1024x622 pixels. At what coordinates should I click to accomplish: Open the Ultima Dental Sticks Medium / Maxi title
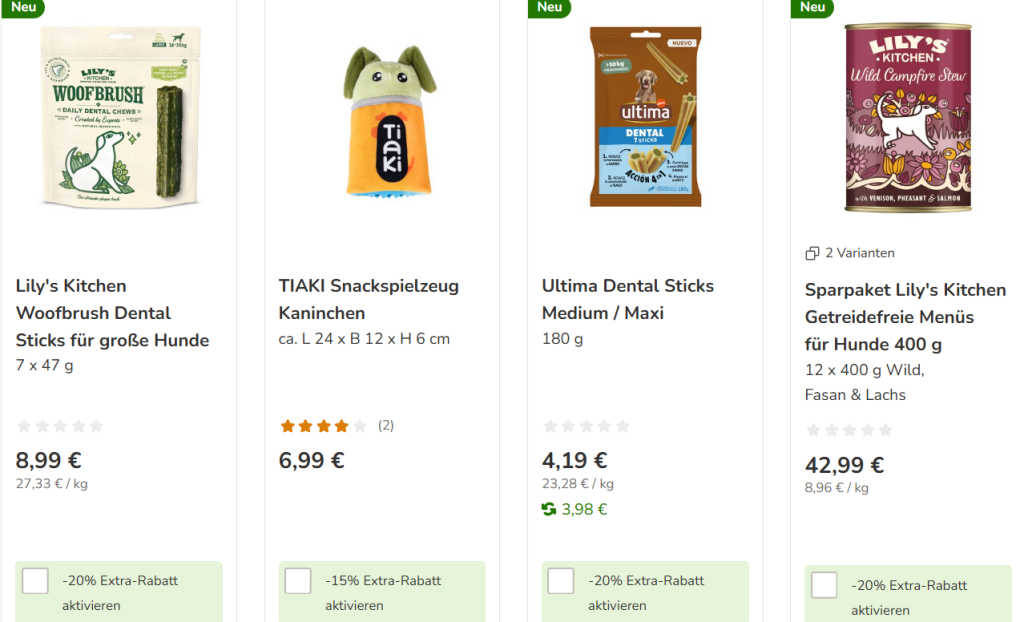click(627, 299)
